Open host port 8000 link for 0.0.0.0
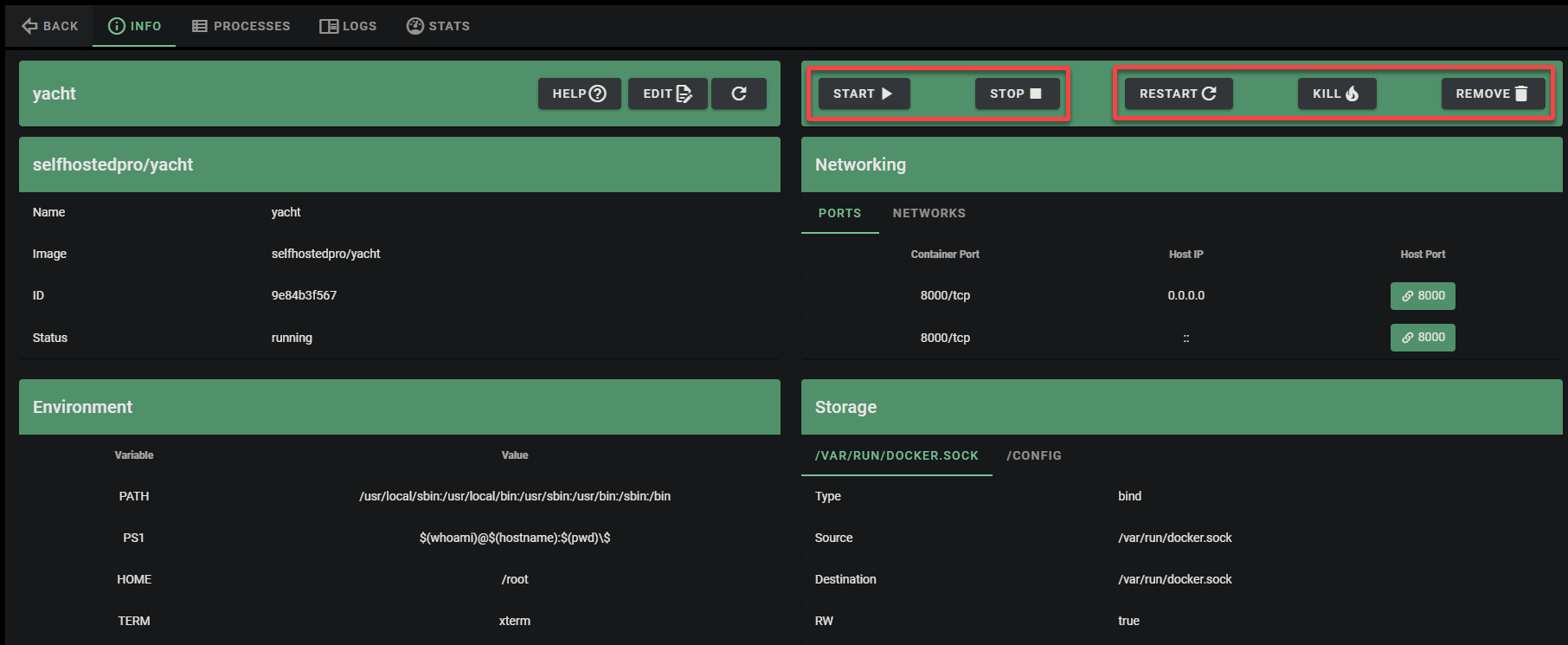This screenshot has height=645, width=1568. coord(1423,295)
